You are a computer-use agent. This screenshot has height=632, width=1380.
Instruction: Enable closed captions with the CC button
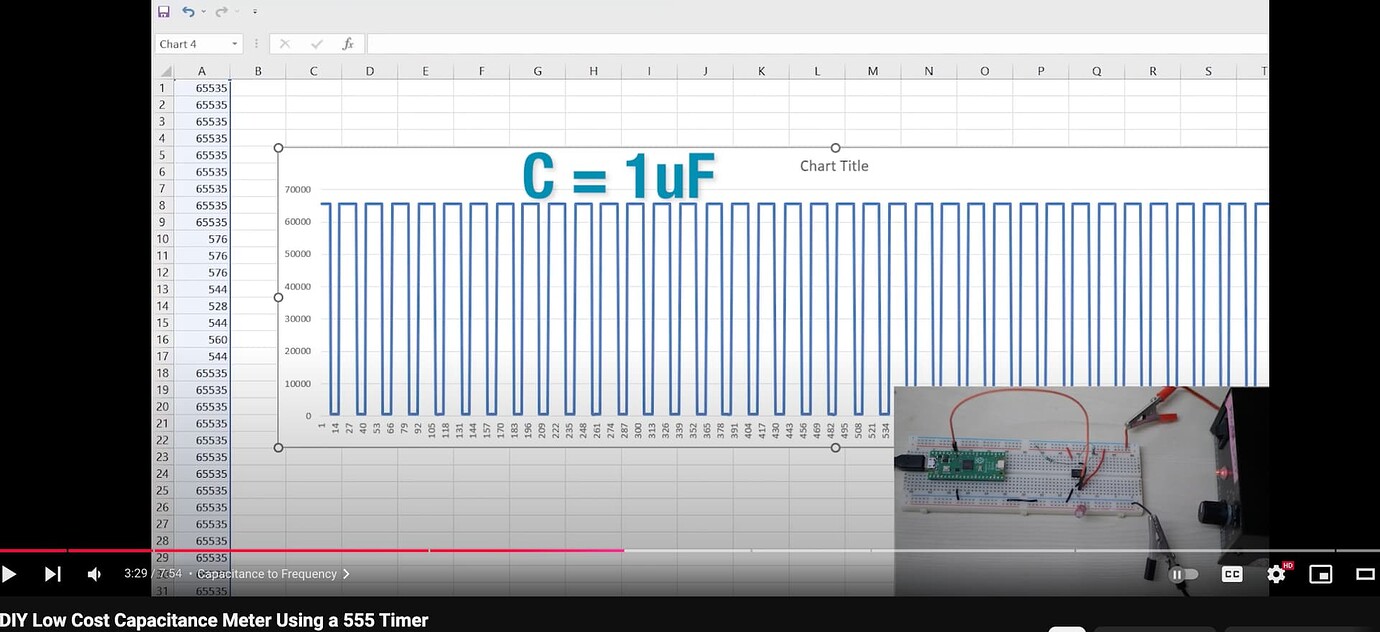[x=1231, y=574]
